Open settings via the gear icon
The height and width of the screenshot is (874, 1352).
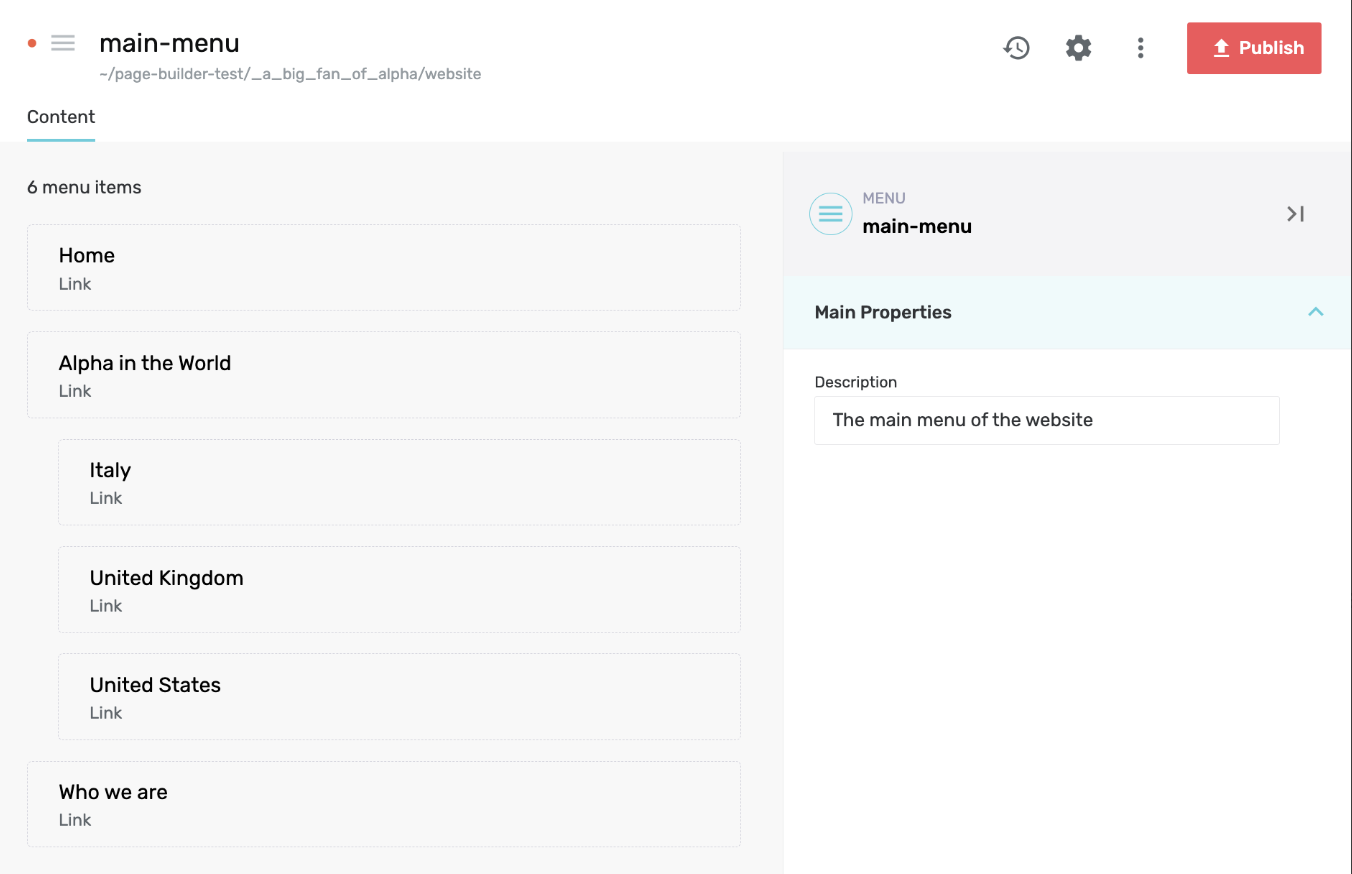click(x=1078, y=47)
